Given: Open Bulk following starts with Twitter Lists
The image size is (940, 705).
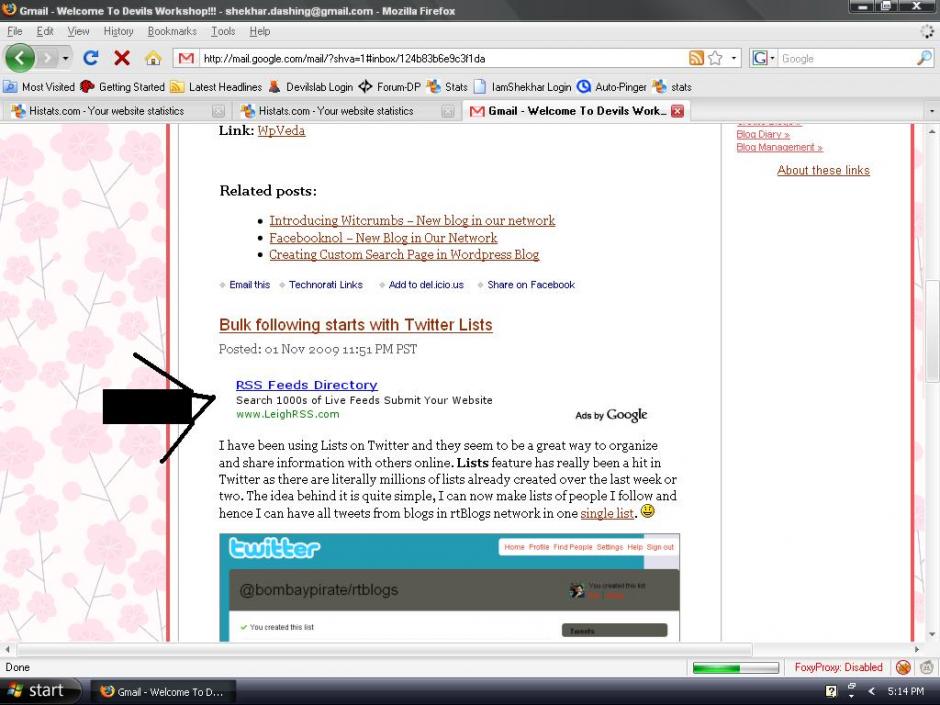Looking at the screenshot, I should 355,325.
